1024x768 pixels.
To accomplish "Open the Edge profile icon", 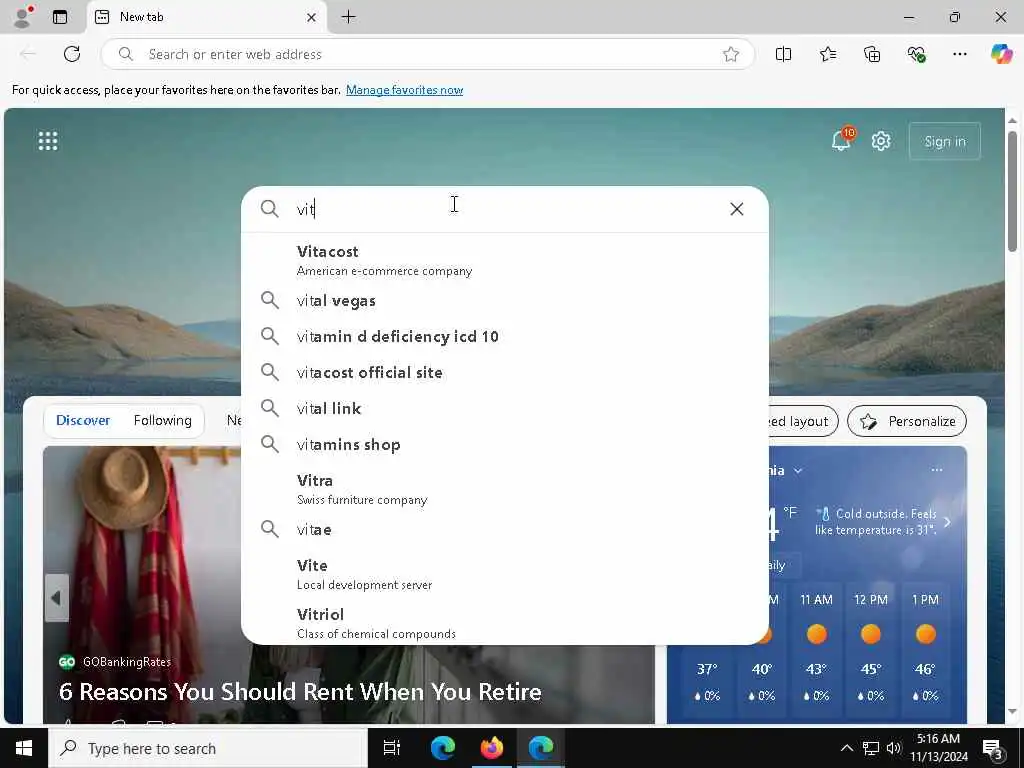I will coord(24,16).
